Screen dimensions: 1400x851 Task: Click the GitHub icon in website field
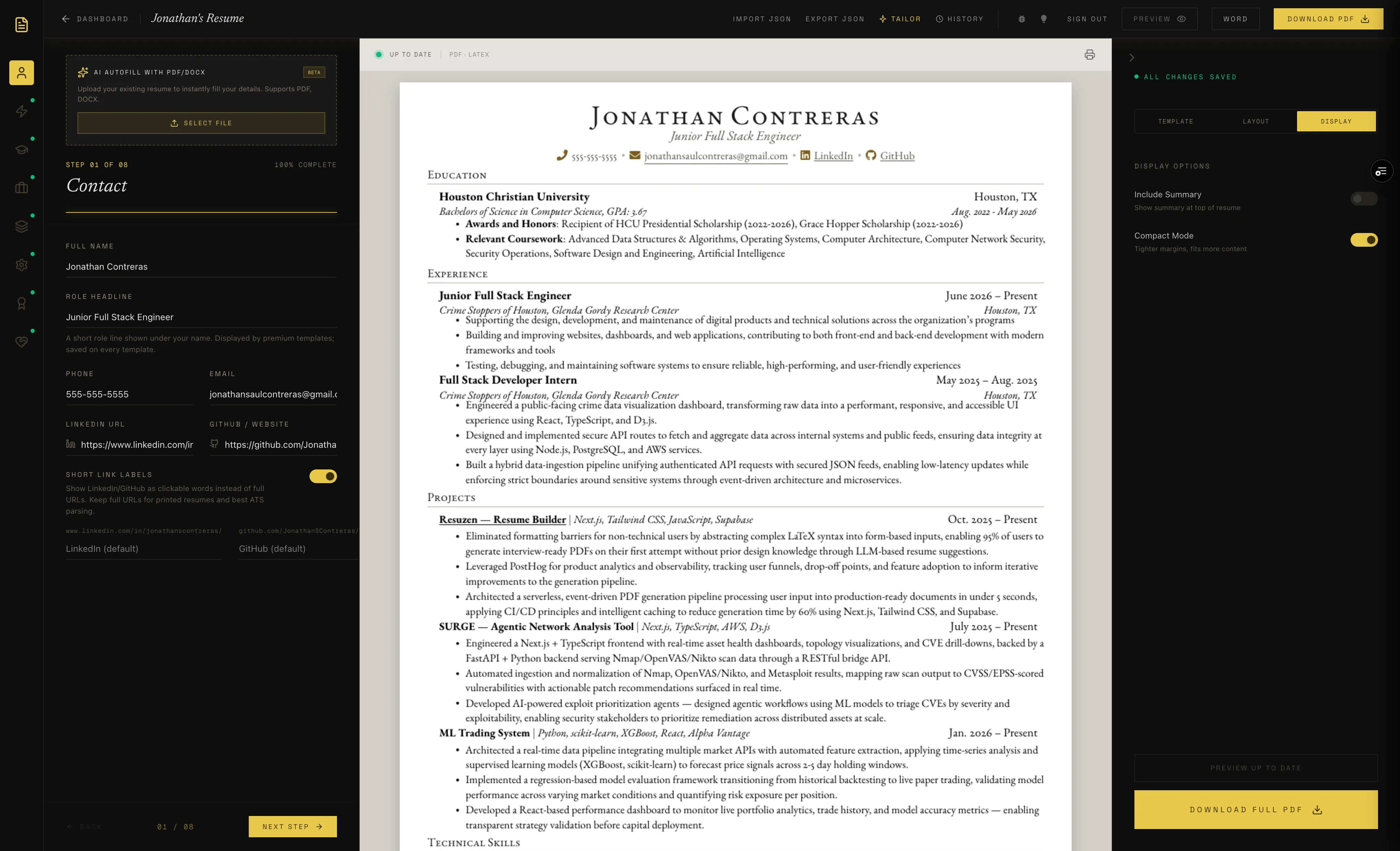[x=214, y=444]
